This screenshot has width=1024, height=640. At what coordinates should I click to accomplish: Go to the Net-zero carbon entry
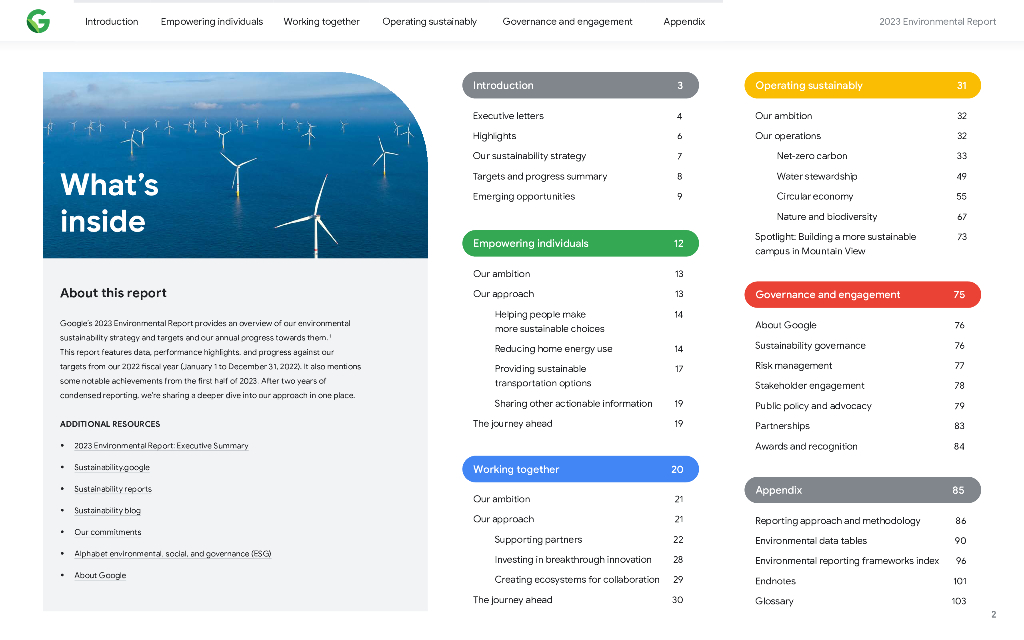pos(812,156)
